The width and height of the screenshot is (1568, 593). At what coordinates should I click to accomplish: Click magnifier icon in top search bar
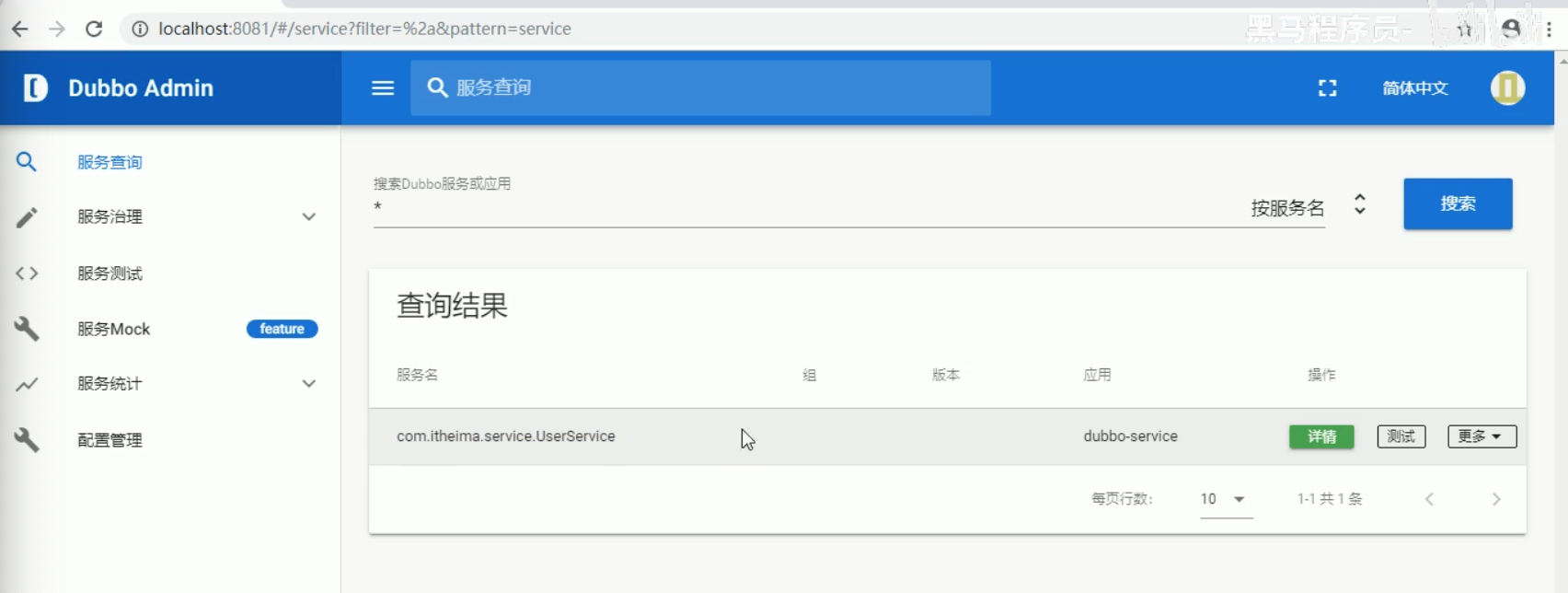point(437,87)
